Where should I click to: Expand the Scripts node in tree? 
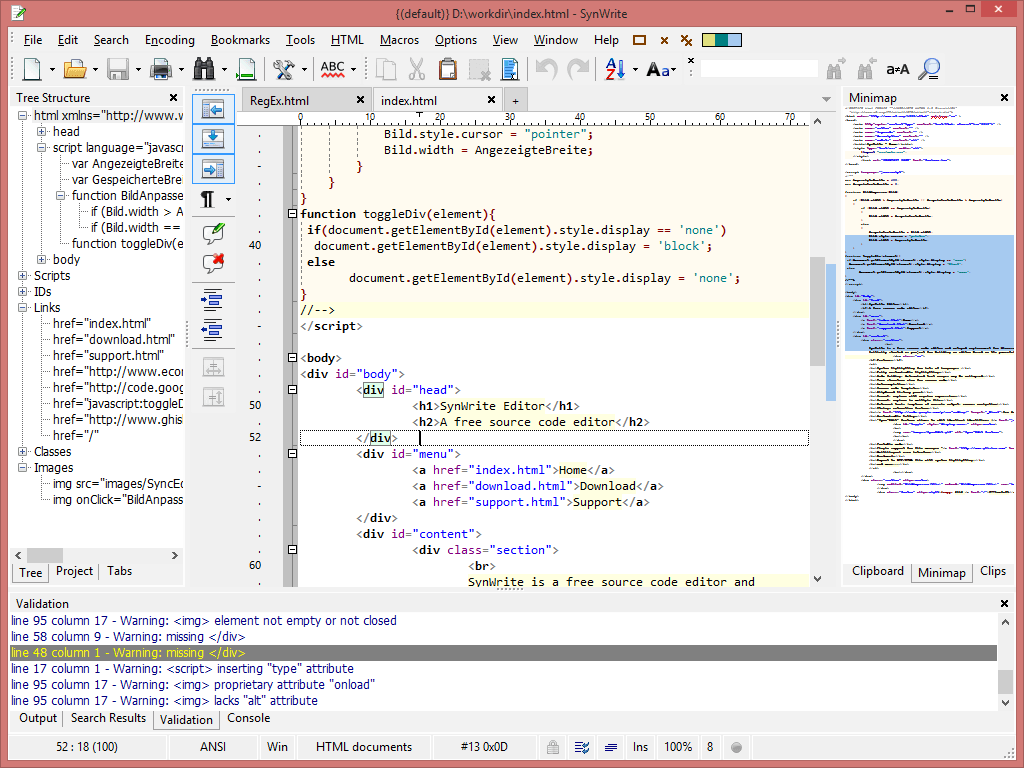click(24, 276)
